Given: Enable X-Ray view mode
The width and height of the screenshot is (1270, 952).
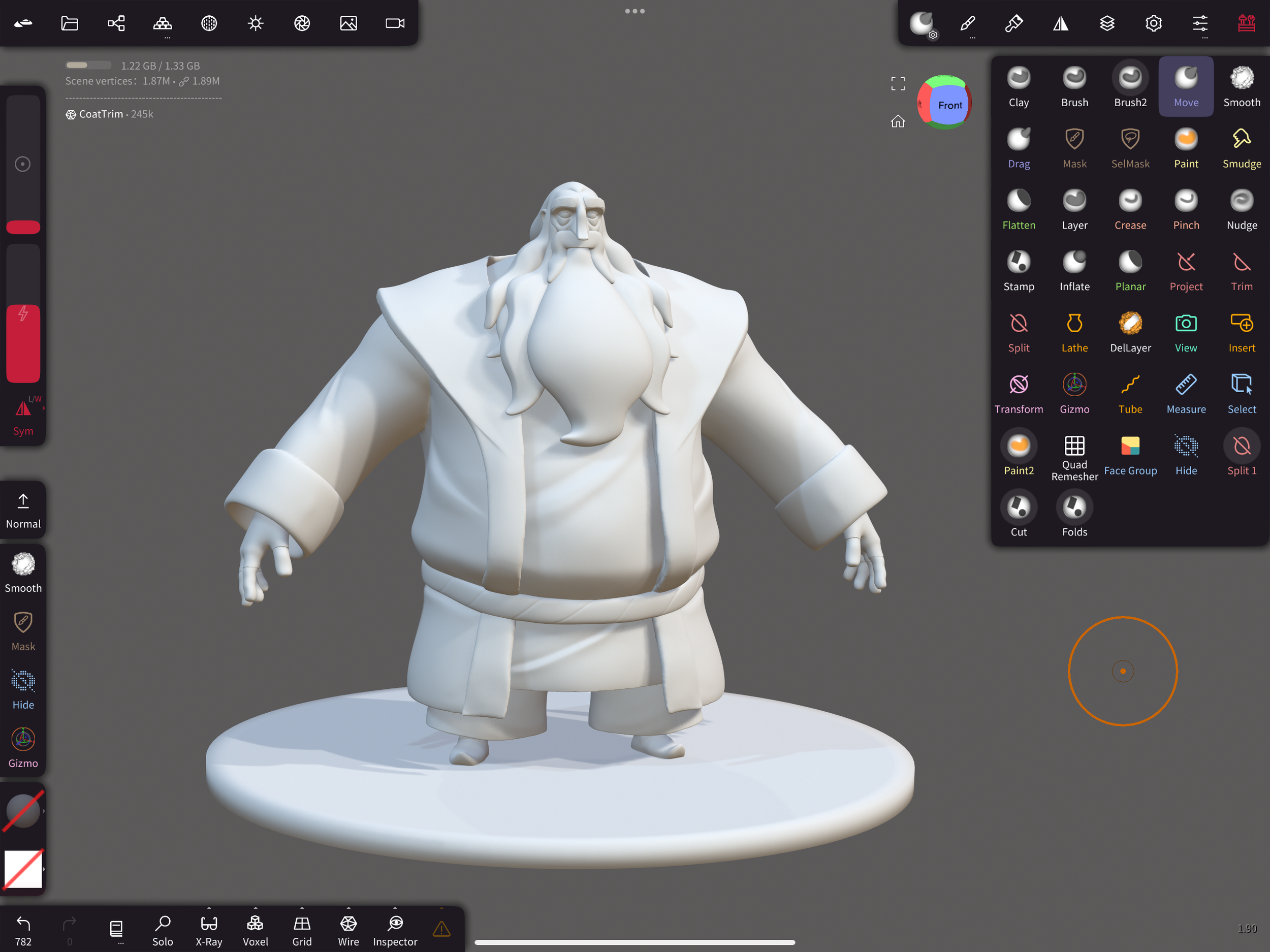Looking at the screenshot, I should coord(209,930).
